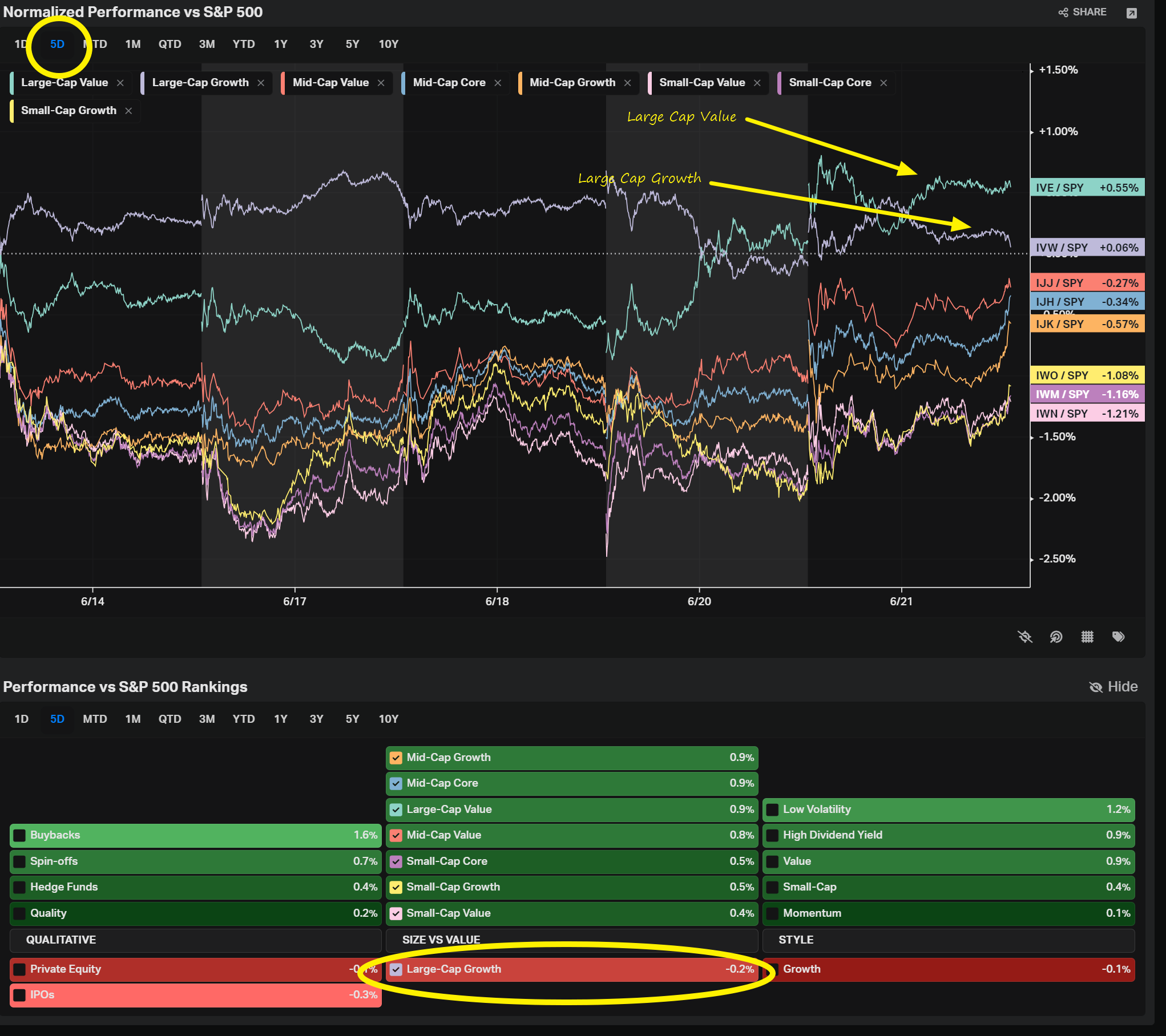Uncheck Mid-Cap Core ranking checkbox
The height and width of the screenshot is (1036, 1166).
point(396,783)
